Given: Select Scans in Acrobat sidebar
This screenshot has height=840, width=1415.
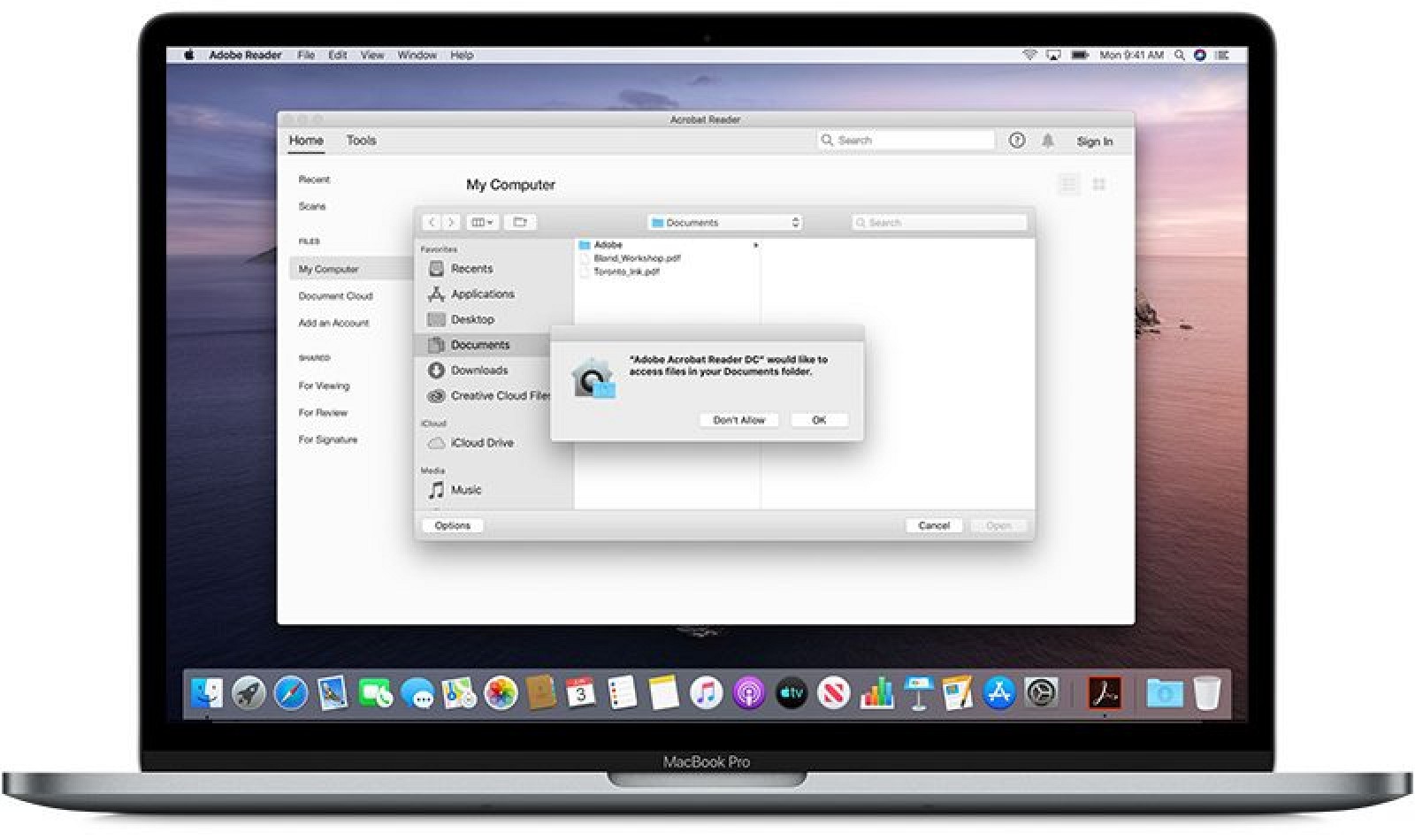Looking at the screenshot, I should pyautogui.click(x=312, y=206).
